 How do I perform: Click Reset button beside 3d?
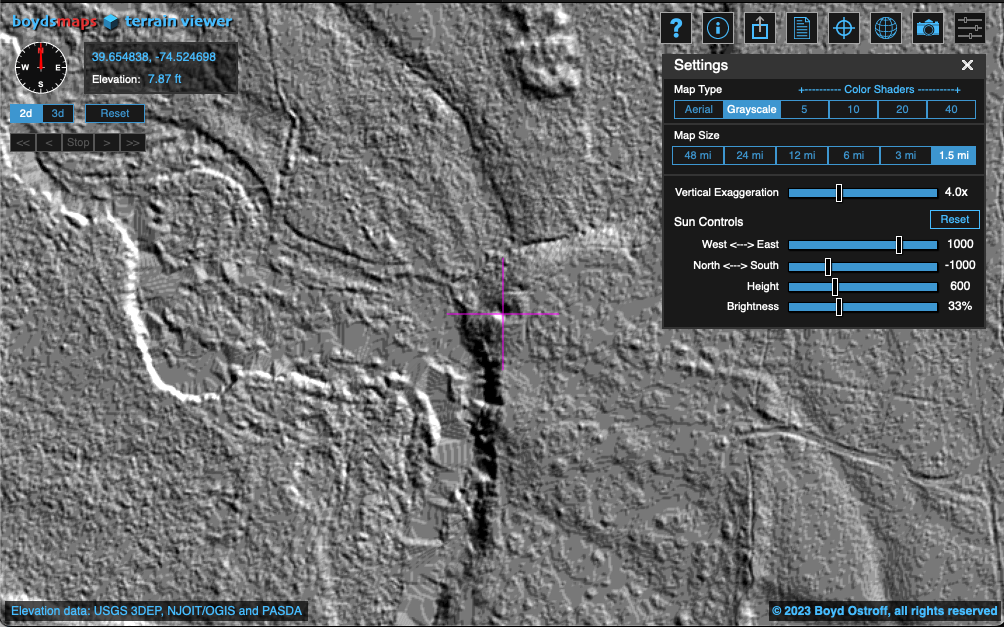[115, 113]
